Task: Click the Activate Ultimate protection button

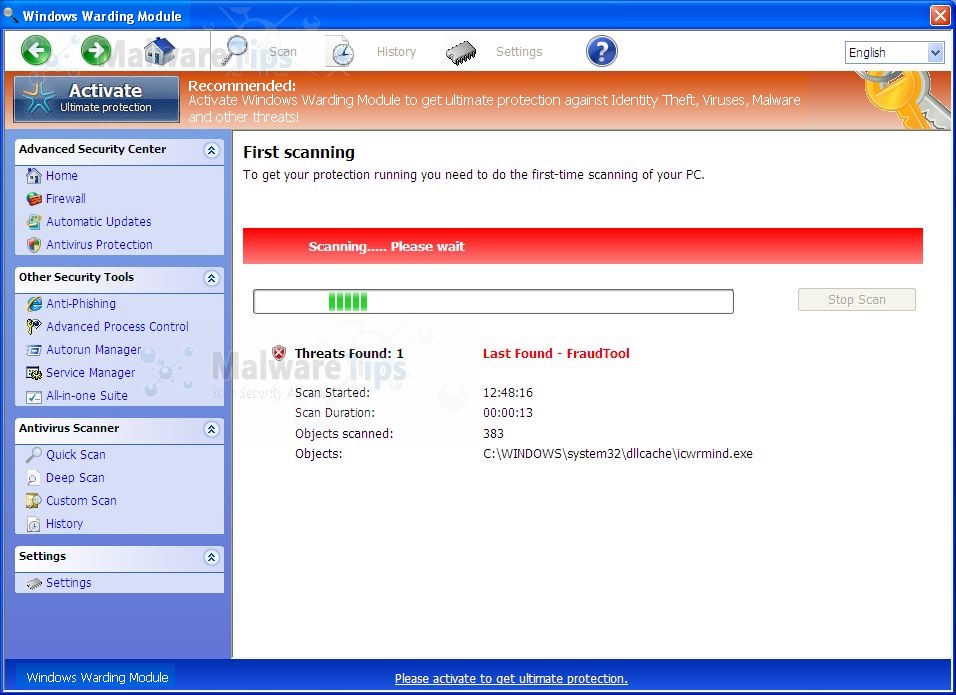Action: point(96,99)
